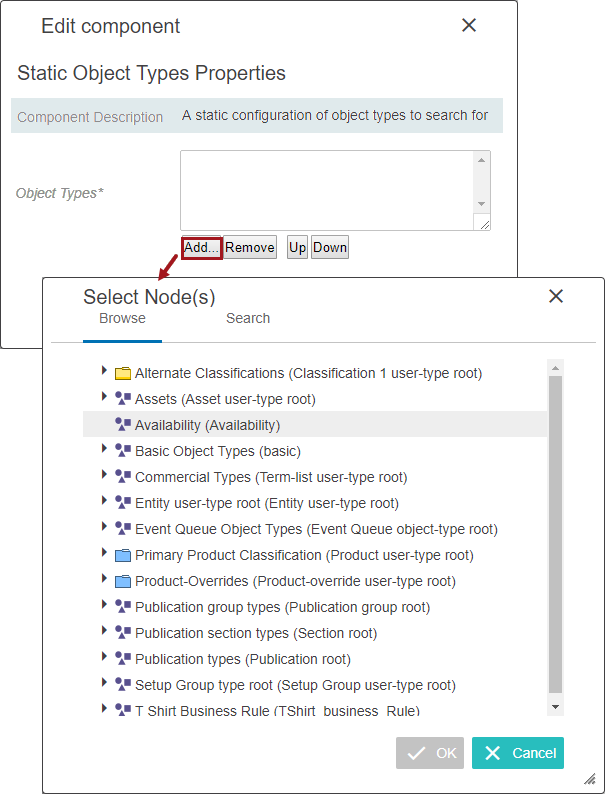Click the Down button to reorder
This screenshot has height=794, width=605.
coord(330,248)
